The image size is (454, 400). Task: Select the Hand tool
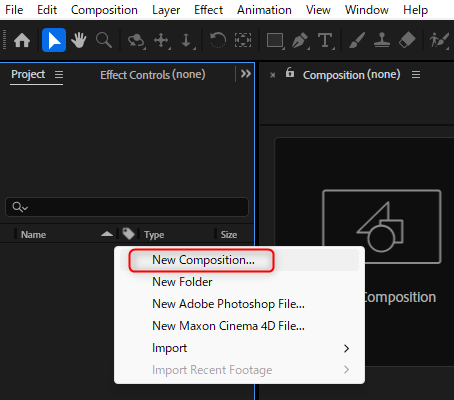(x=79, y=40)
